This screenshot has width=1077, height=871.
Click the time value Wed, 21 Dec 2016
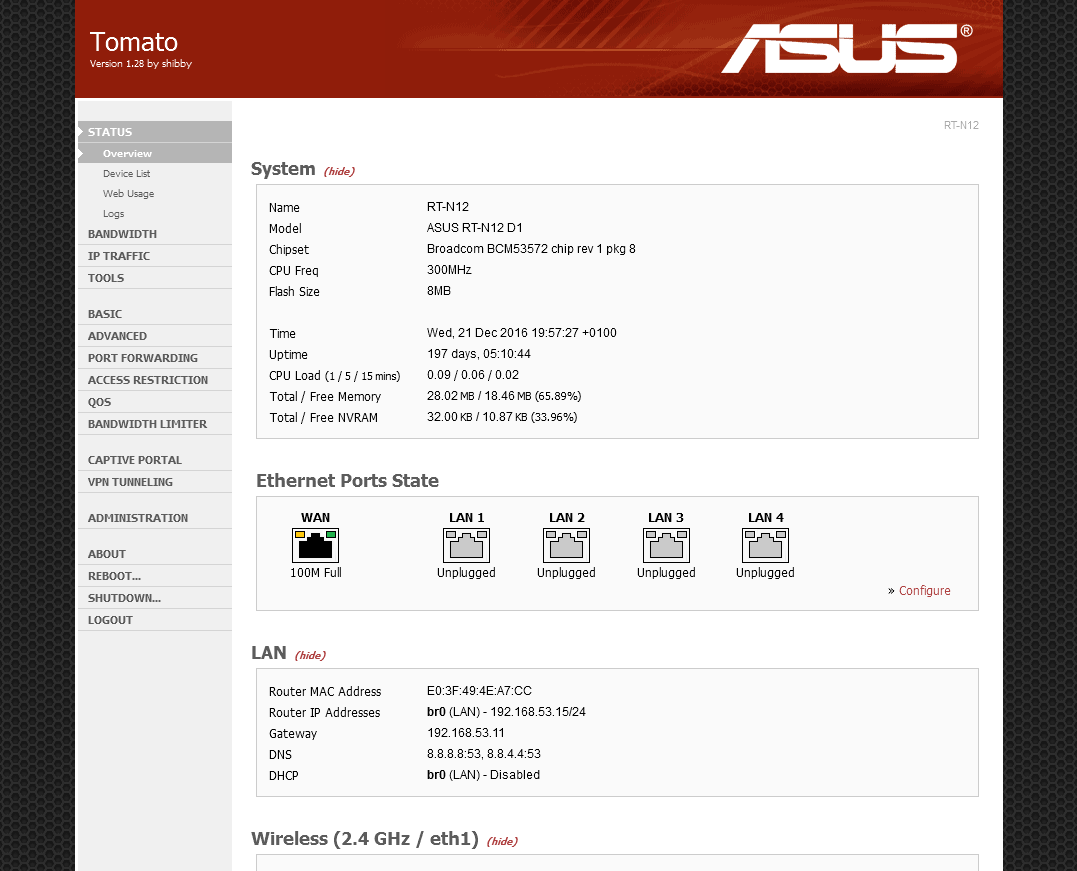[521, 333]
